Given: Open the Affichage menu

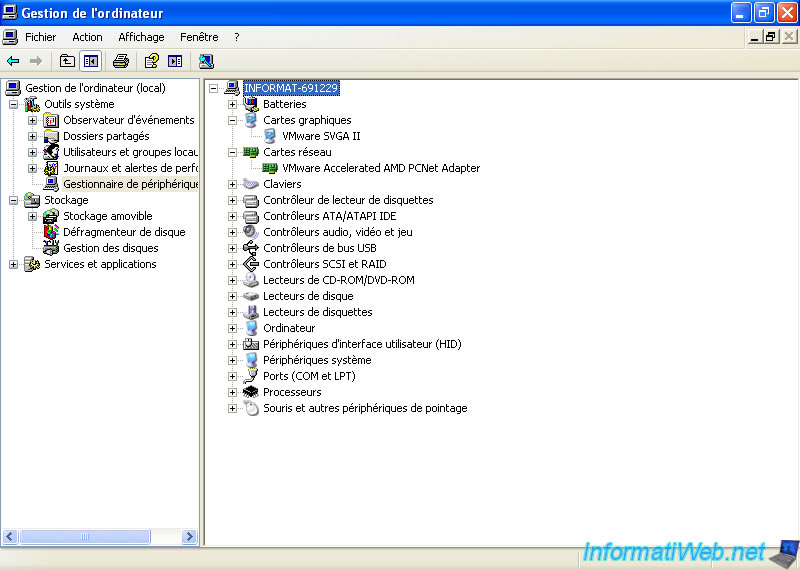Looking at the screenshot, I should [141, 37].
